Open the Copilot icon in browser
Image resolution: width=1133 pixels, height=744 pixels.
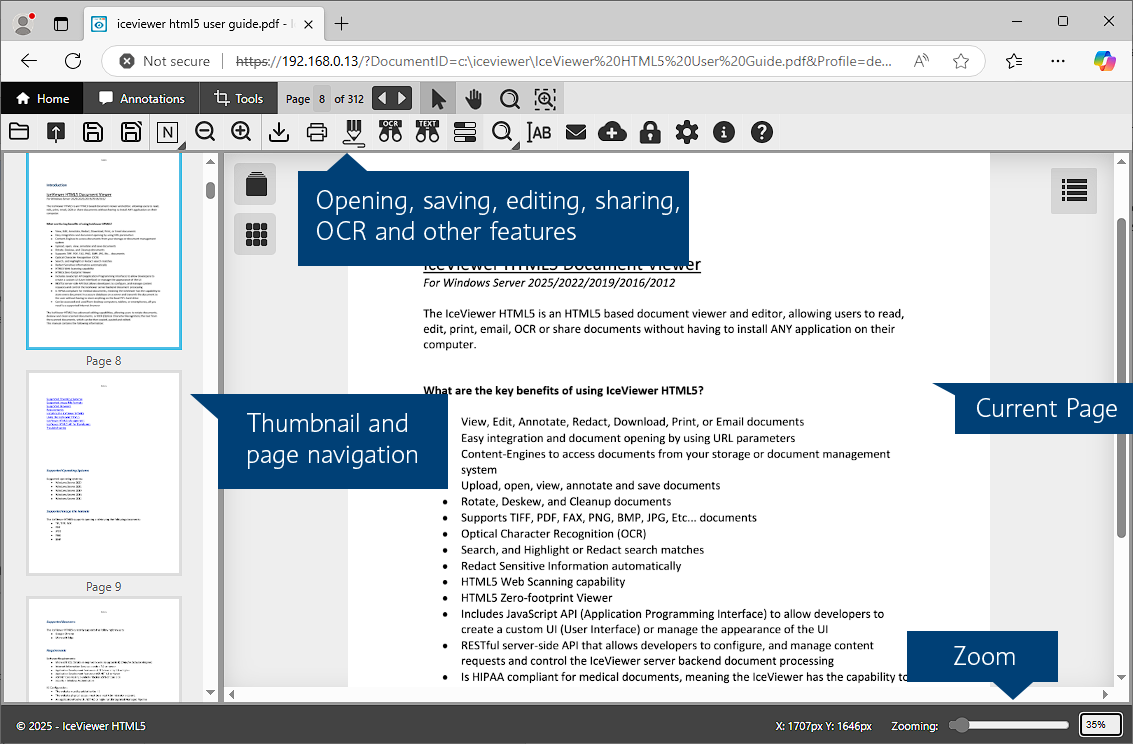(x=1104, y=61)
